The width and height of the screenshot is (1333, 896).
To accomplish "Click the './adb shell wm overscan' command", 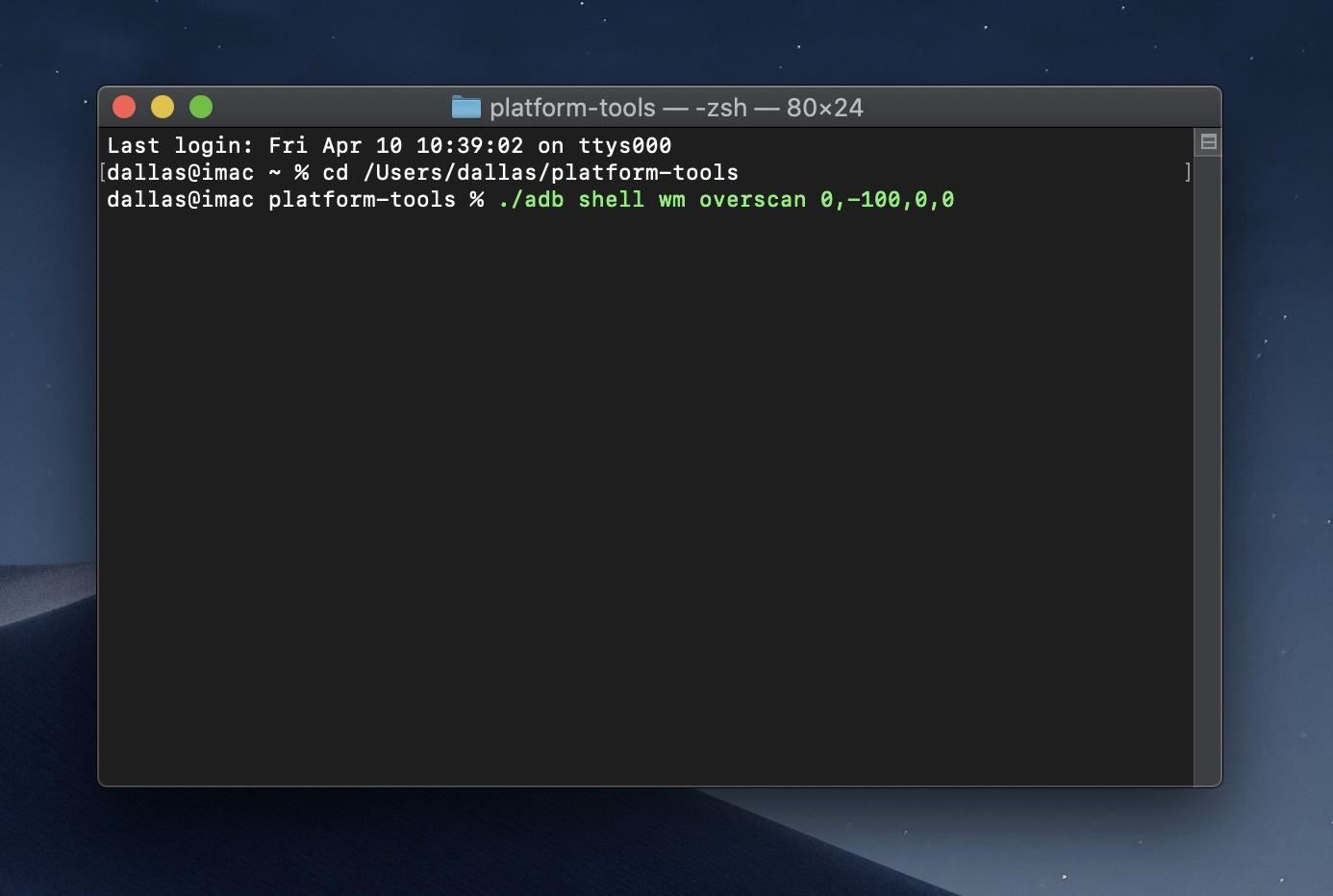I will pos(652,200).
